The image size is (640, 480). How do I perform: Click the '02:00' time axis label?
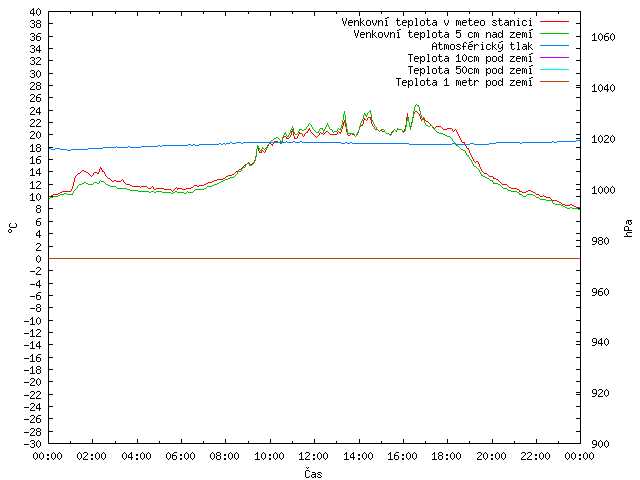coord(91,456)
